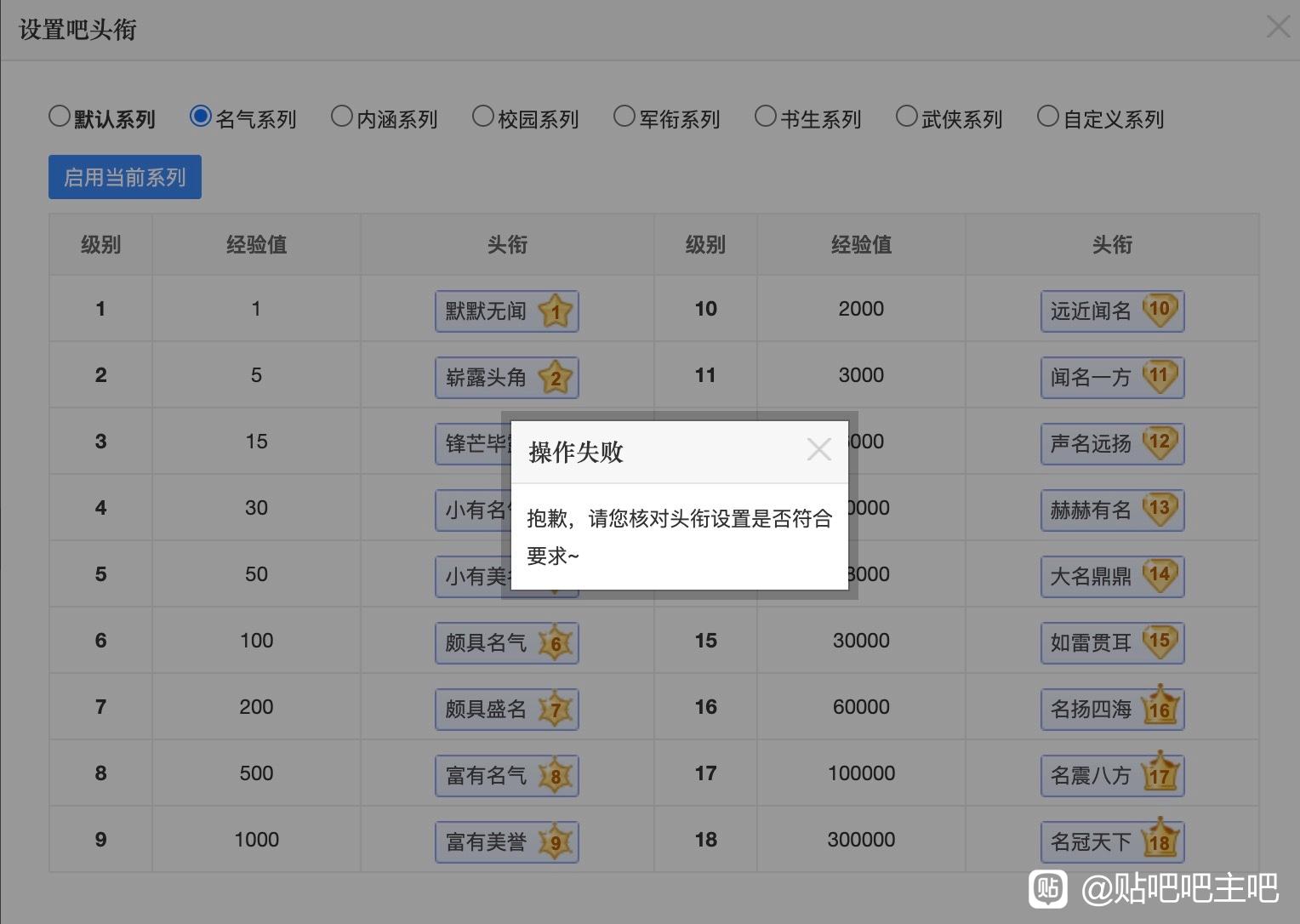Click the level 1 star badge icon
The image size is (1300, 924).
tap(556, 311)
